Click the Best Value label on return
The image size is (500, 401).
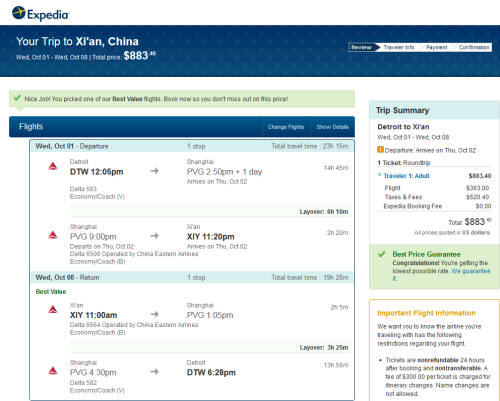[x=51, y=292]
